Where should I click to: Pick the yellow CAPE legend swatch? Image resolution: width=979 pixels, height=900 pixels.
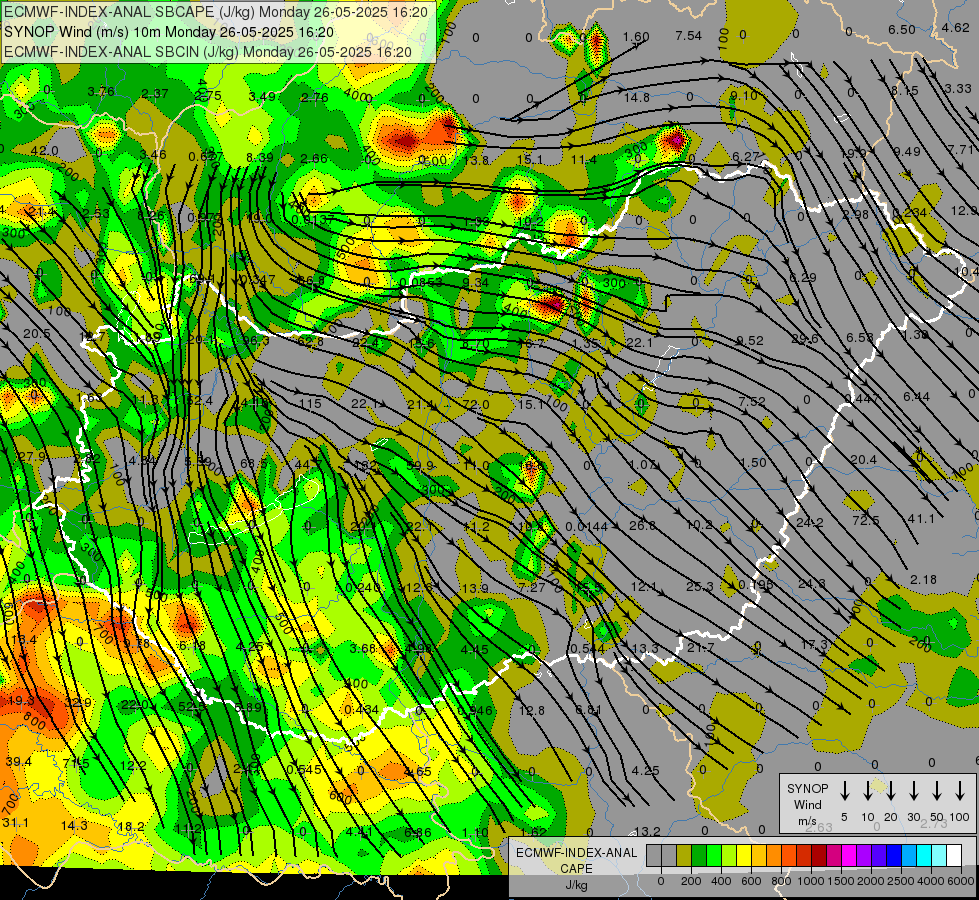pos(744,855)
